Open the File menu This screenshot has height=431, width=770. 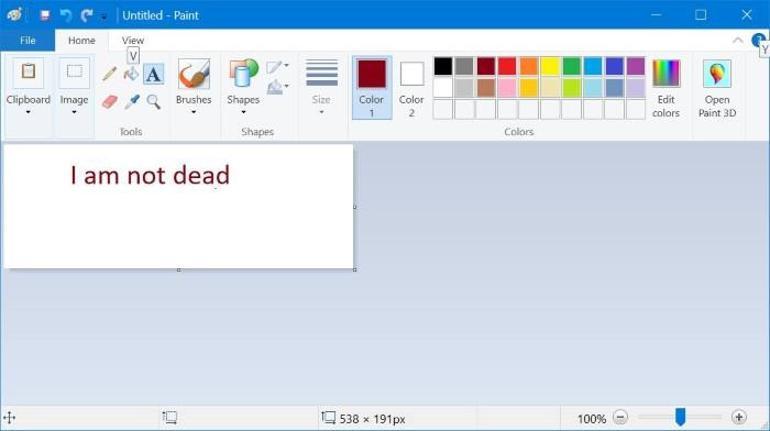pos(27,40)
